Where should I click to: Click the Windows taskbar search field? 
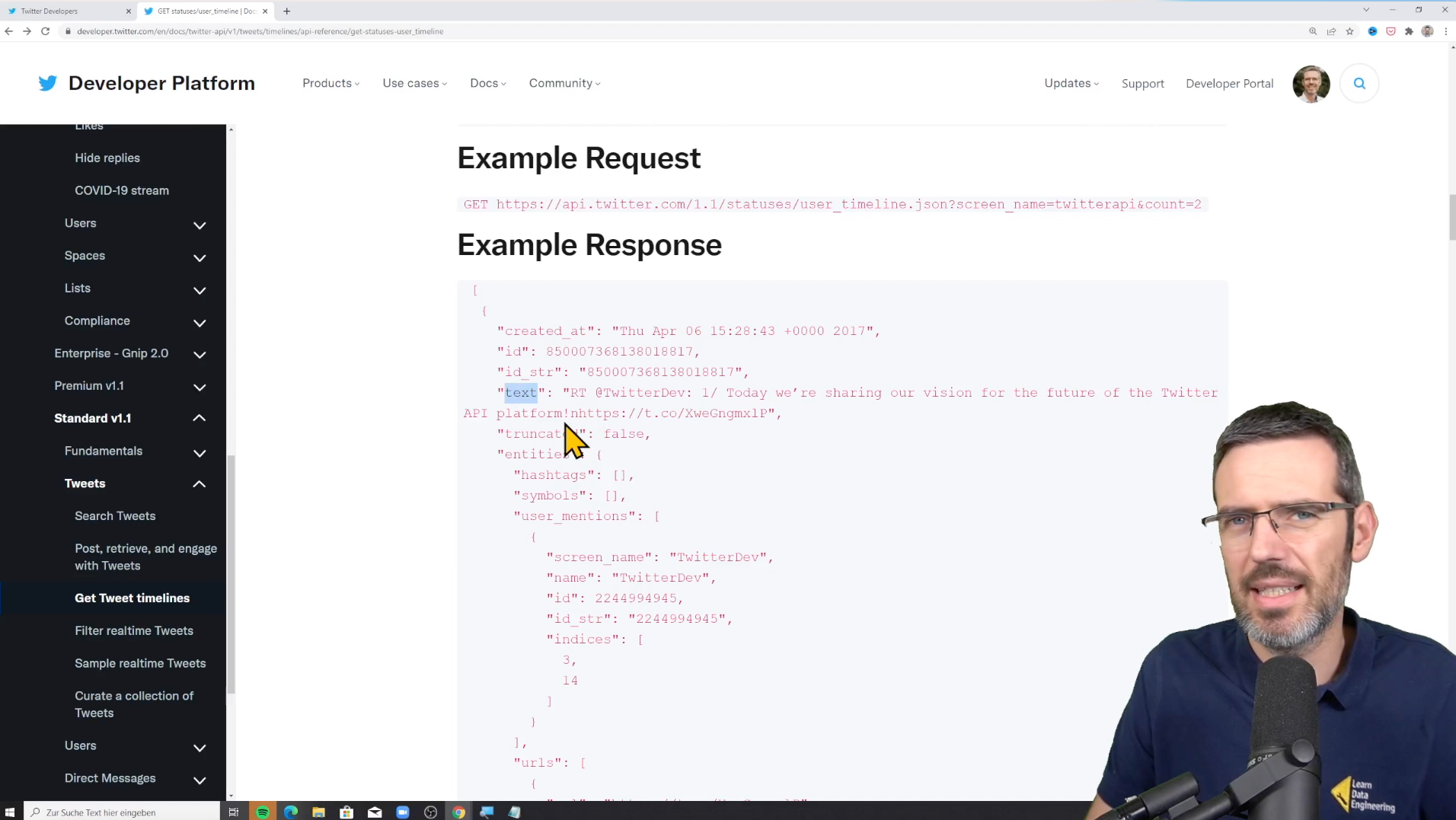(x=122, y=812)
